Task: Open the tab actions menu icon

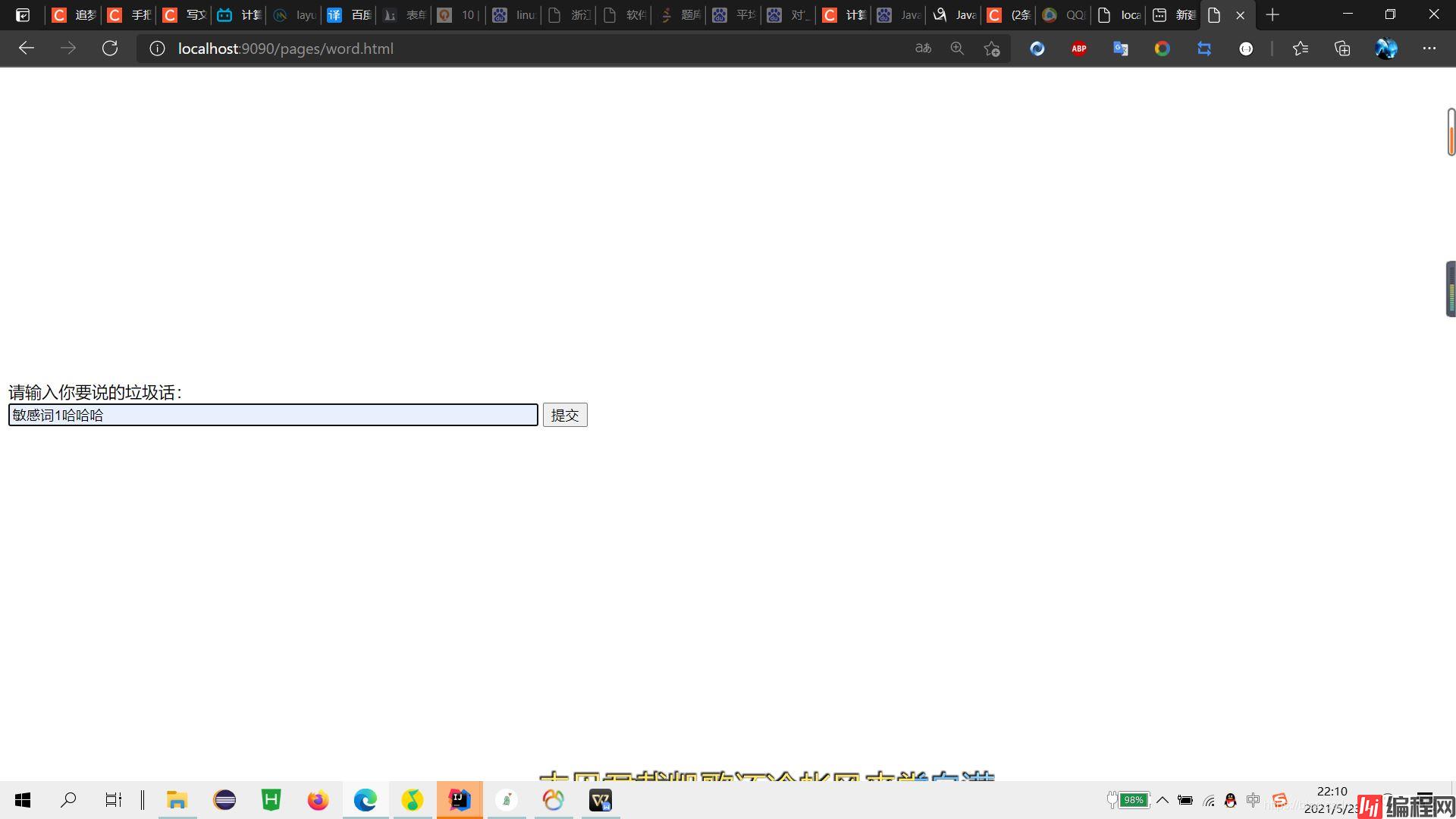Action: 23,15
